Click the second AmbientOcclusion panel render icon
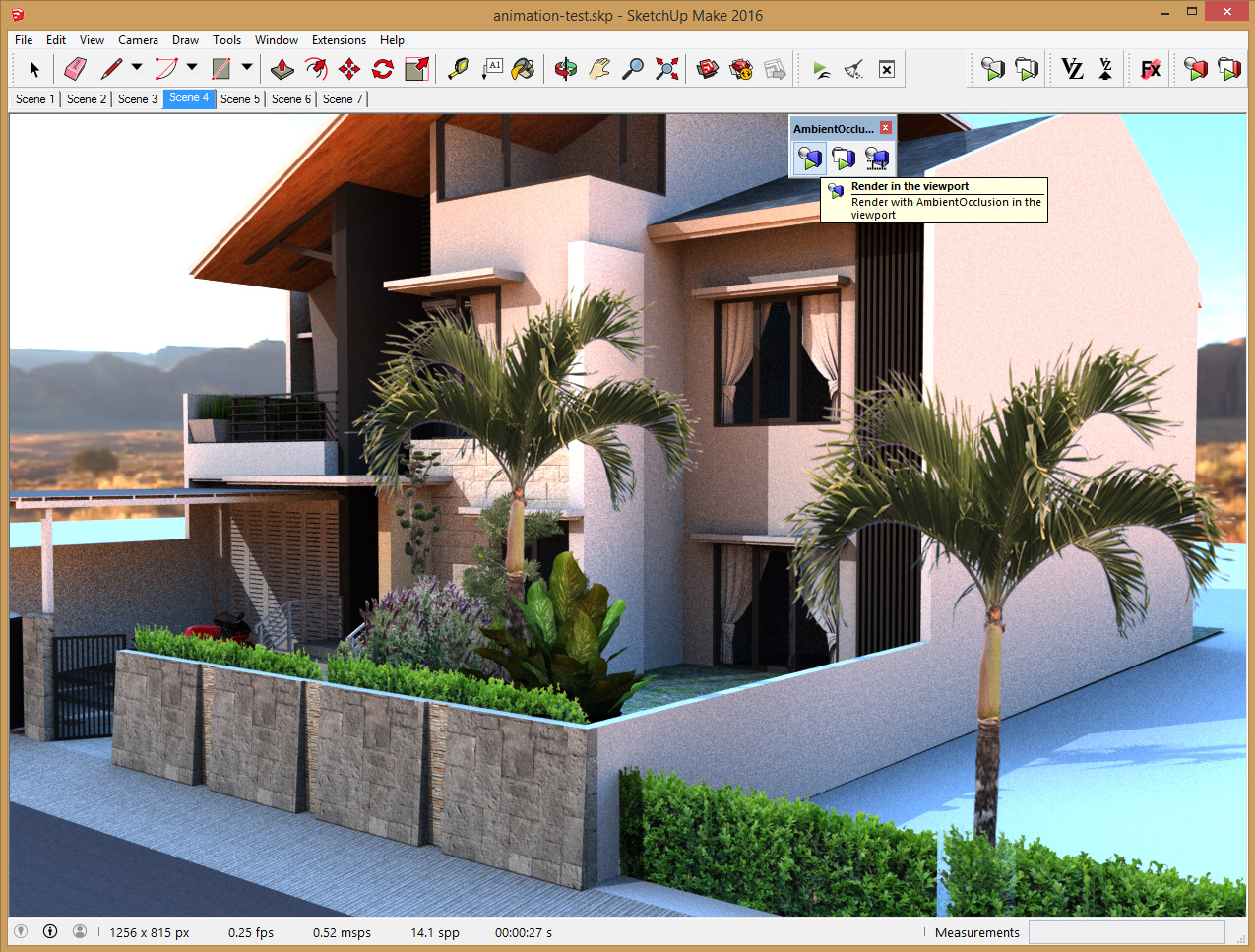 (x=844, y=158)
